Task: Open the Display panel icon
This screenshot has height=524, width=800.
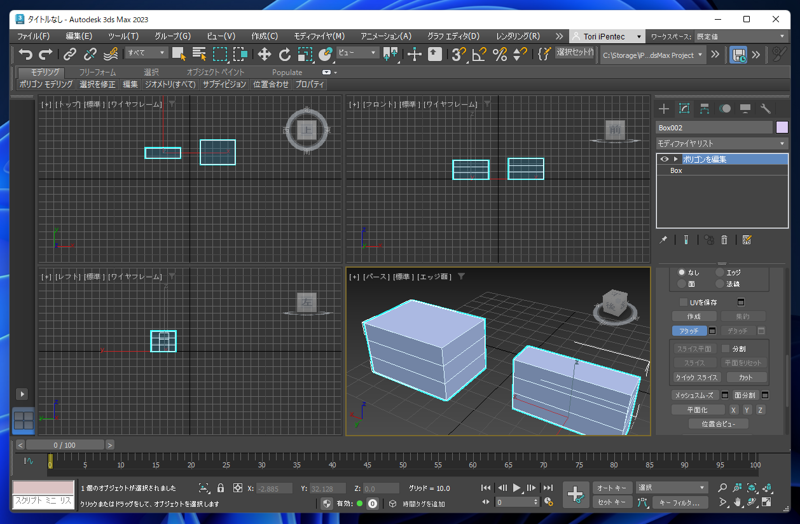Action: 745,109
